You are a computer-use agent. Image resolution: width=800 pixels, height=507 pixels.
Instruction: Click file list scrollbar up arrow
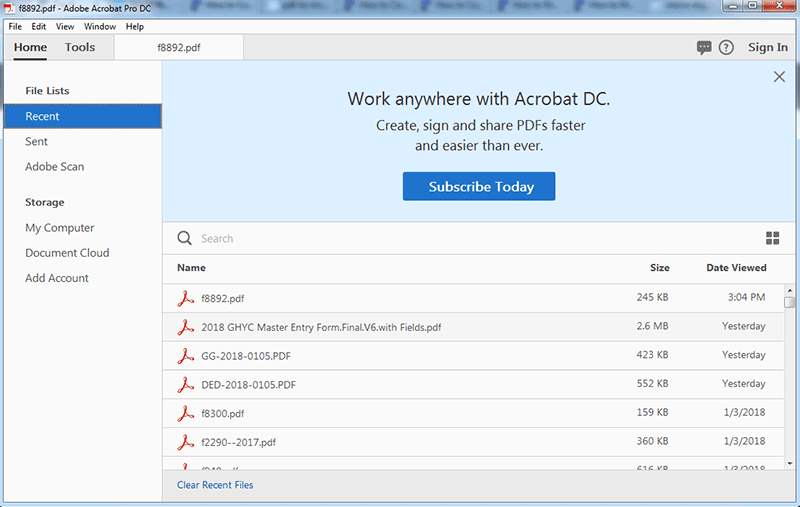click(789, 290)
